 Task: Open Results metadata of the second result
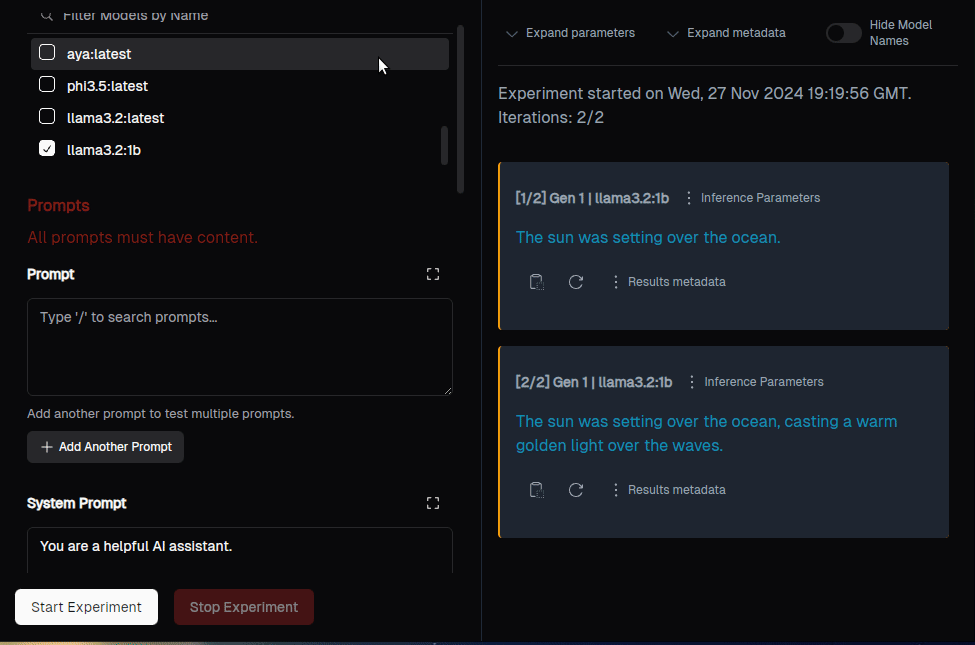pyautogui.click(x=668, y=490)
